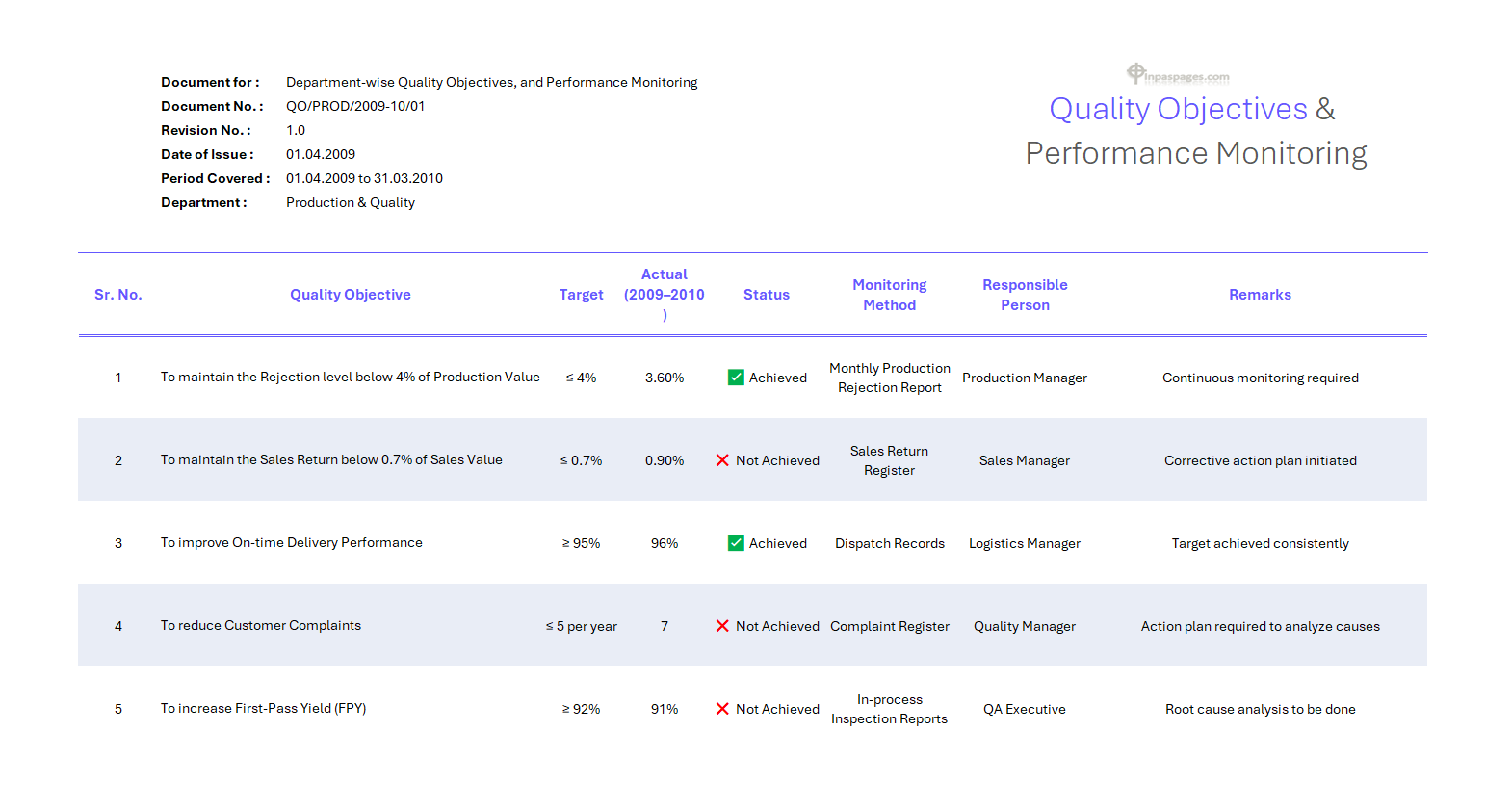This screenshot has width=1512, height=809.
Task: Click the Remarks column header
Action: [x=1260, y=295]
